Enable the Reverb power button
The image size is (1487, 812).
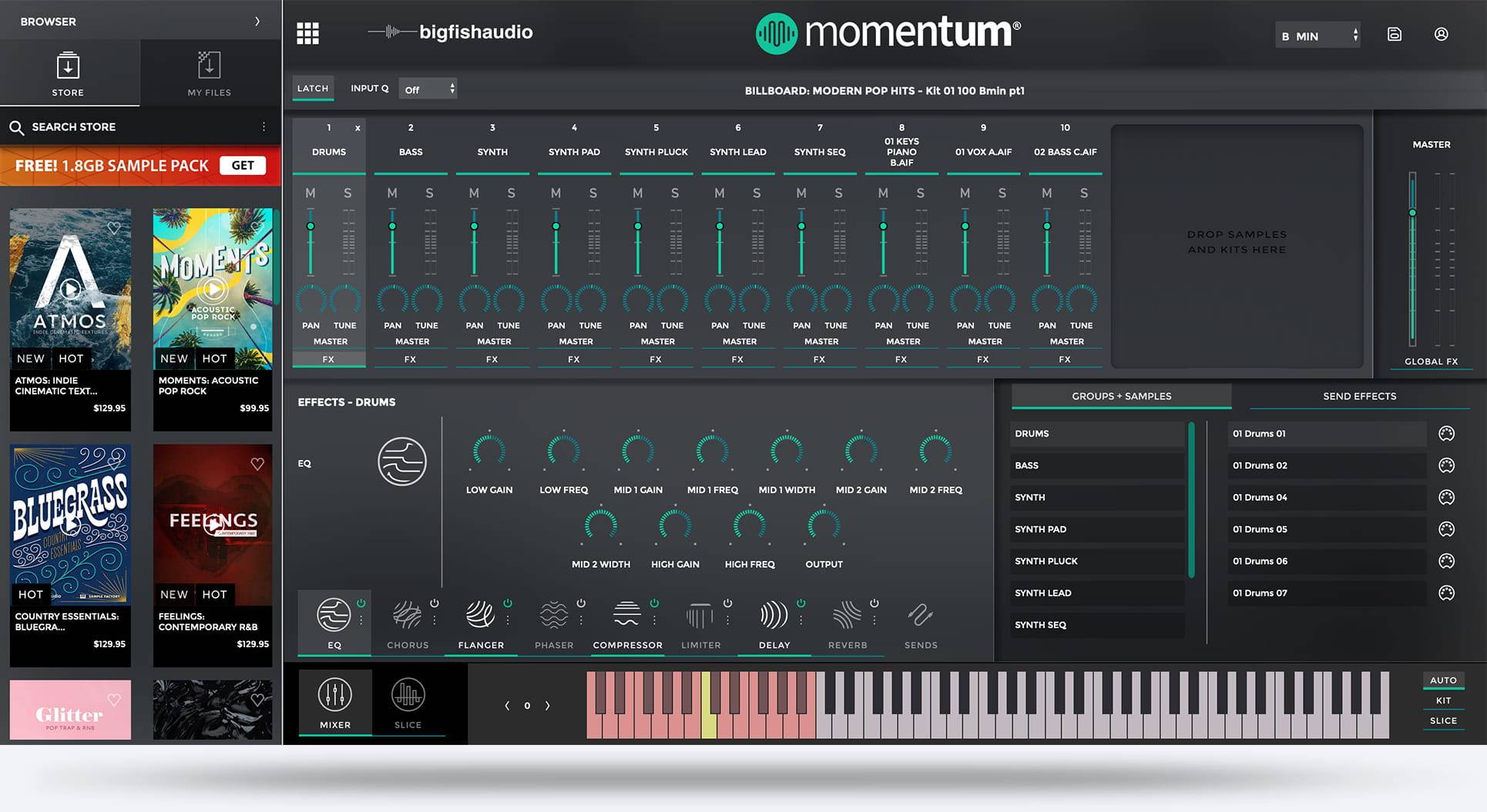click(x=874, y=603)
